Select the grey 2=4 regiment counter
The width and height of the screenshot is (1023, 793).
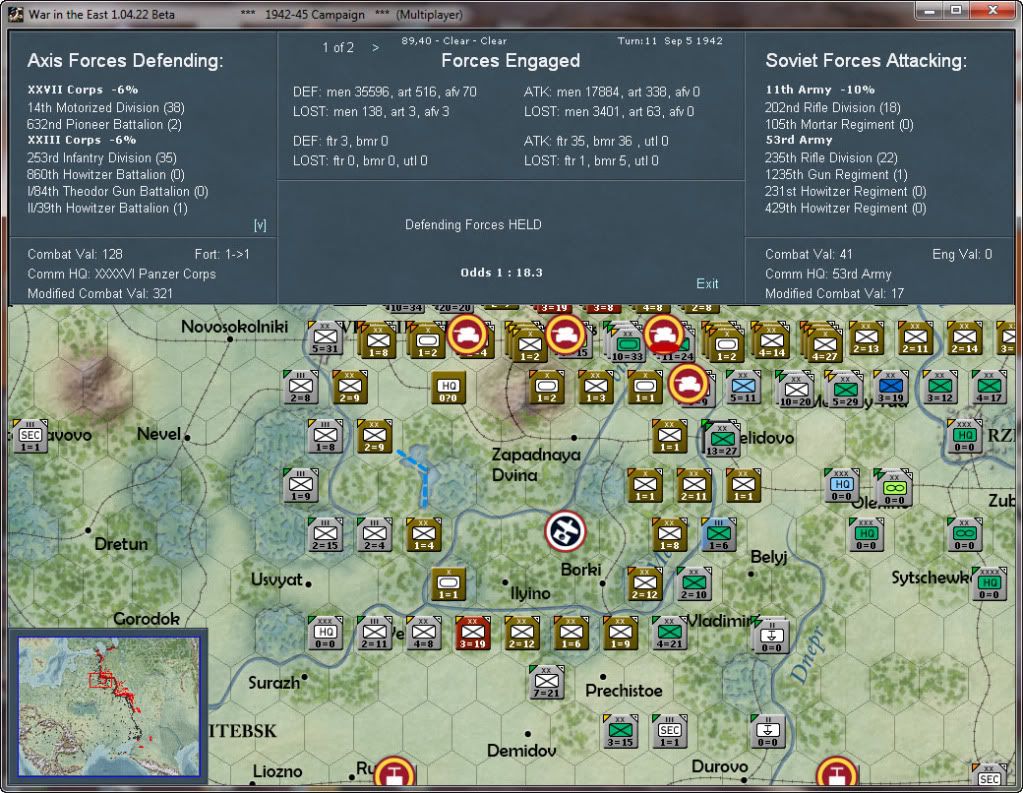click(x=374, y=535)
